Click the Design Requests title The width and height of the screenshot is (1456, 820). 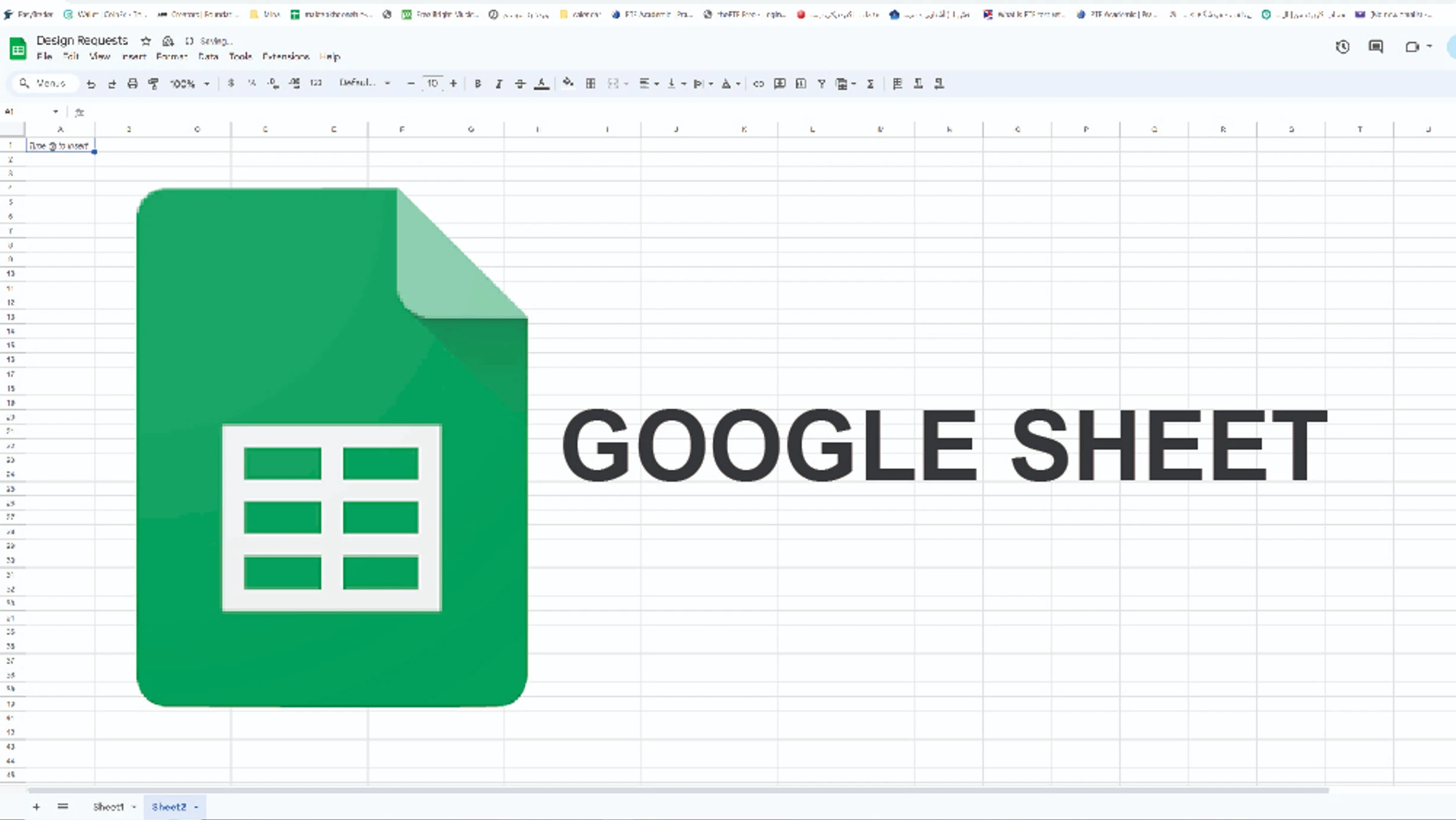[82, 40]
